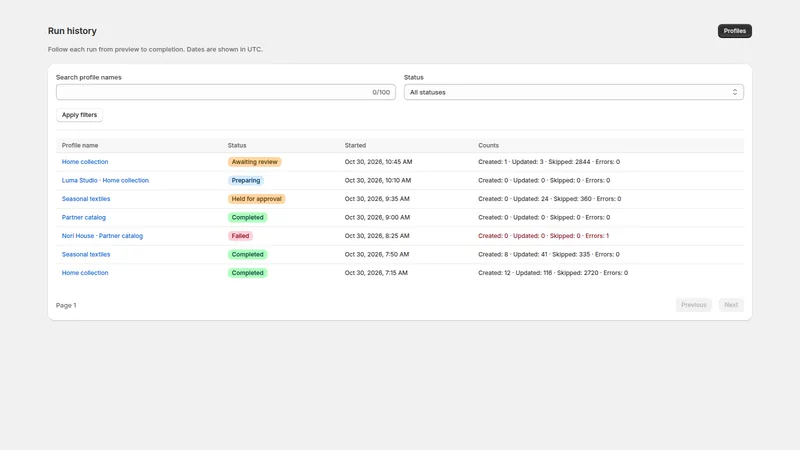Click the Failed status badge
Image resolution: width=800 pixels, height=450 pixels.
(240, 236)
